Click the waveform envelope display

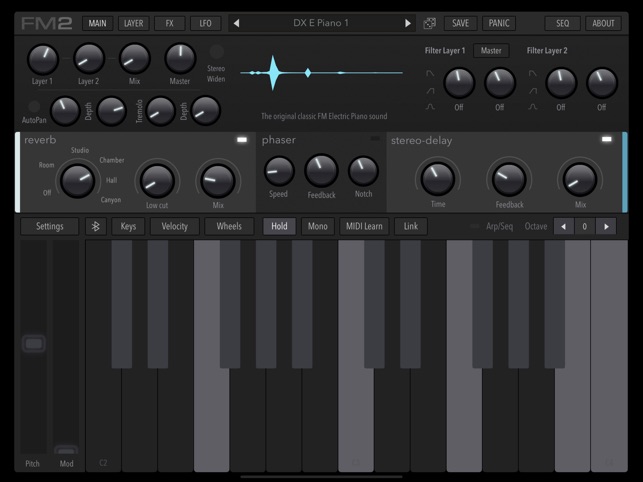[322, 73]
